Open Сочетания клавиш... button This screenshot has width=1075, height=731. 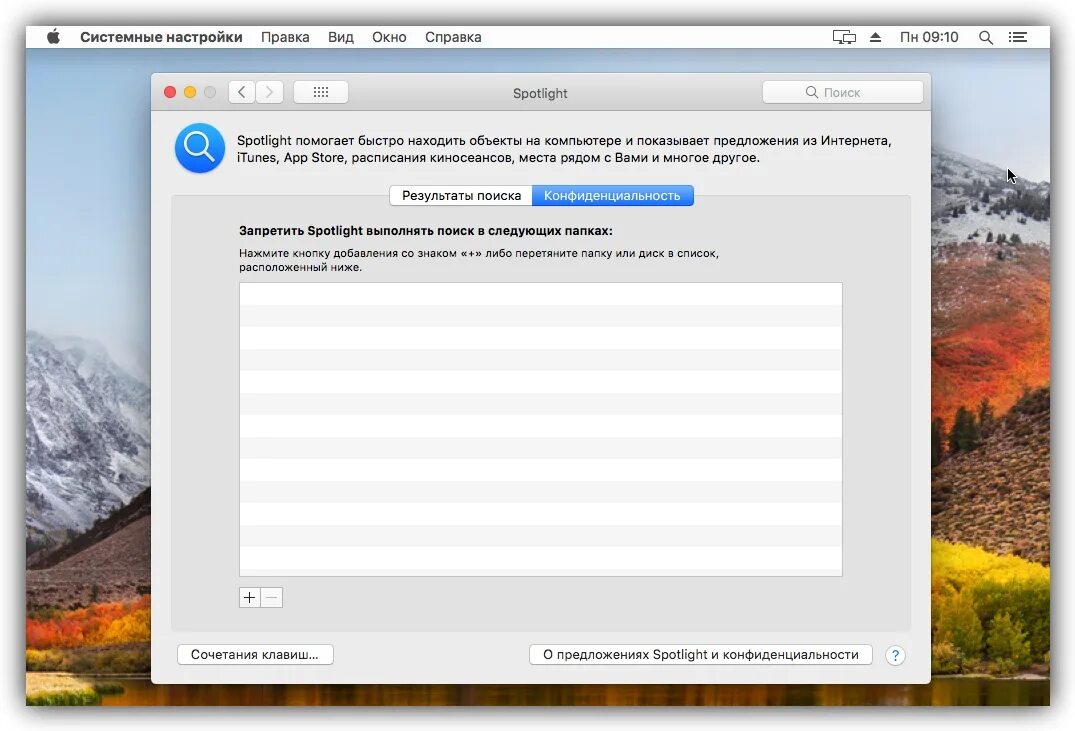[255, 654]
